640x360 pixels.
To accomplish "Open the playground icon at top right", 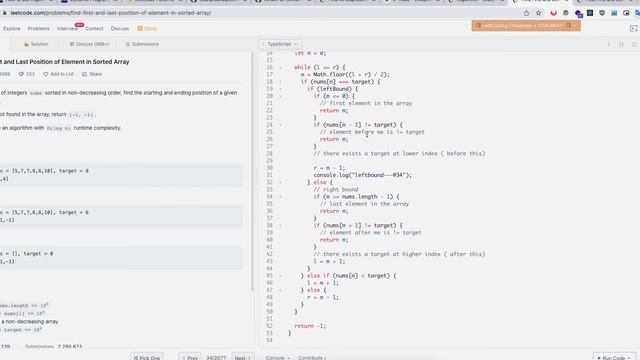I will pos(633,28).
